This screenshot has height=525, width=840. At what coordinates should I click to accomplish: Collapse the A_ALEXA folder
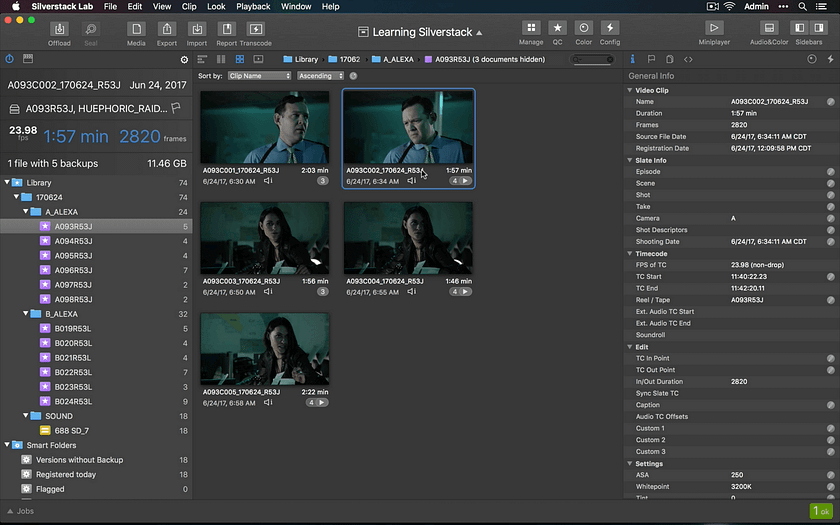point(25,212)
